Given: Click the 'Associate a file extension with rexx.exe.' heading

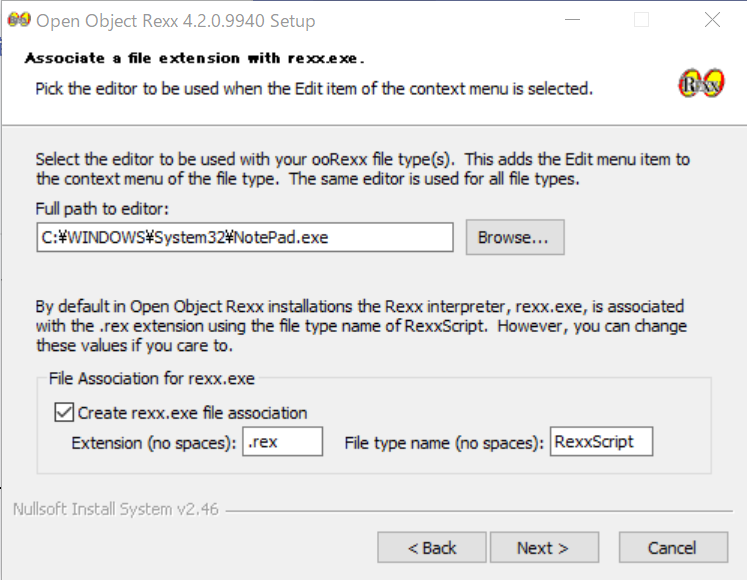Looking at the screenshot, I should coord(194,58).
